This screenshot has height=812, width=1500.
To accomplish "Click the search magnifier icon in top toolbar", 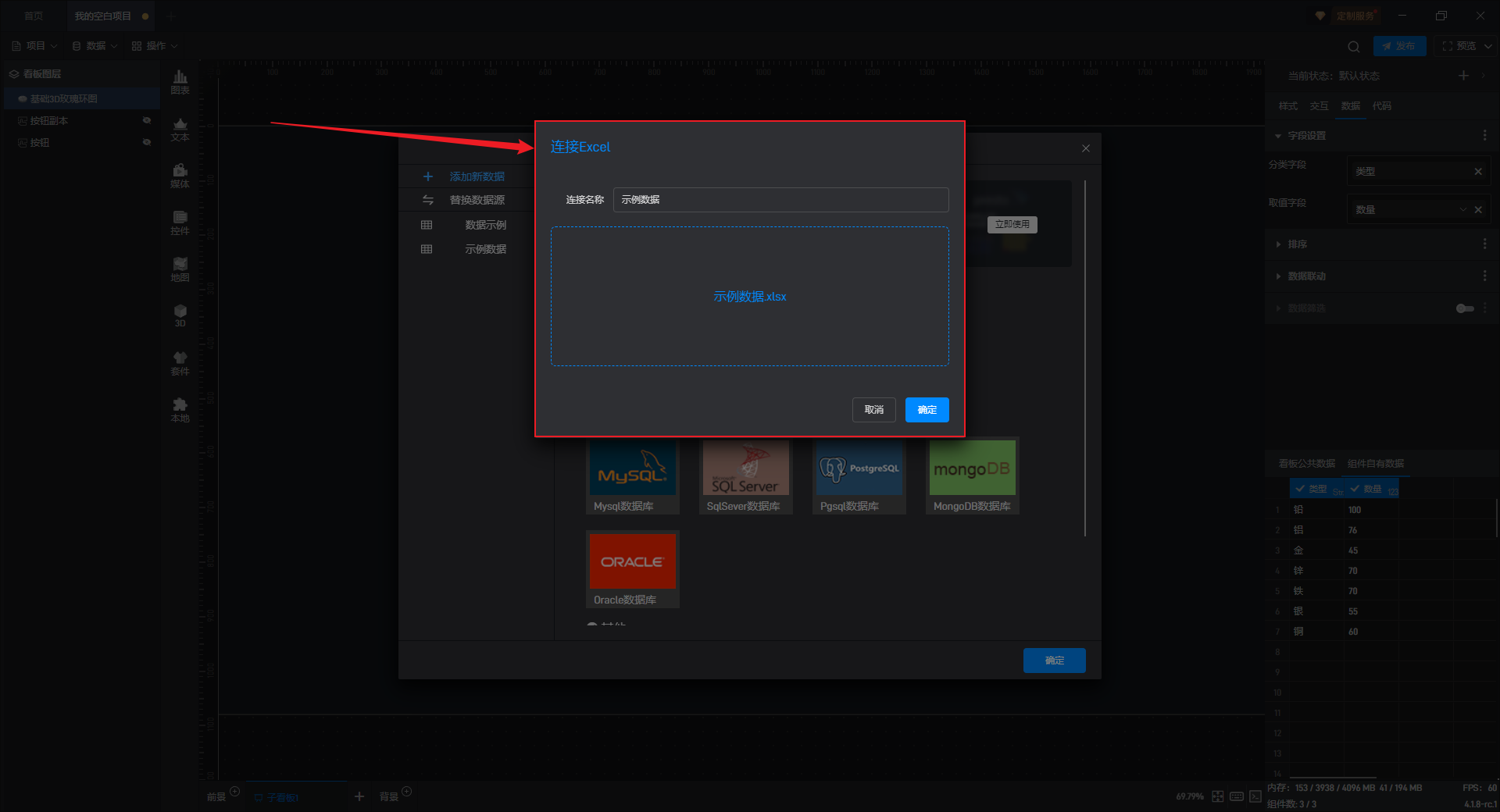I will coord(1354,46).
